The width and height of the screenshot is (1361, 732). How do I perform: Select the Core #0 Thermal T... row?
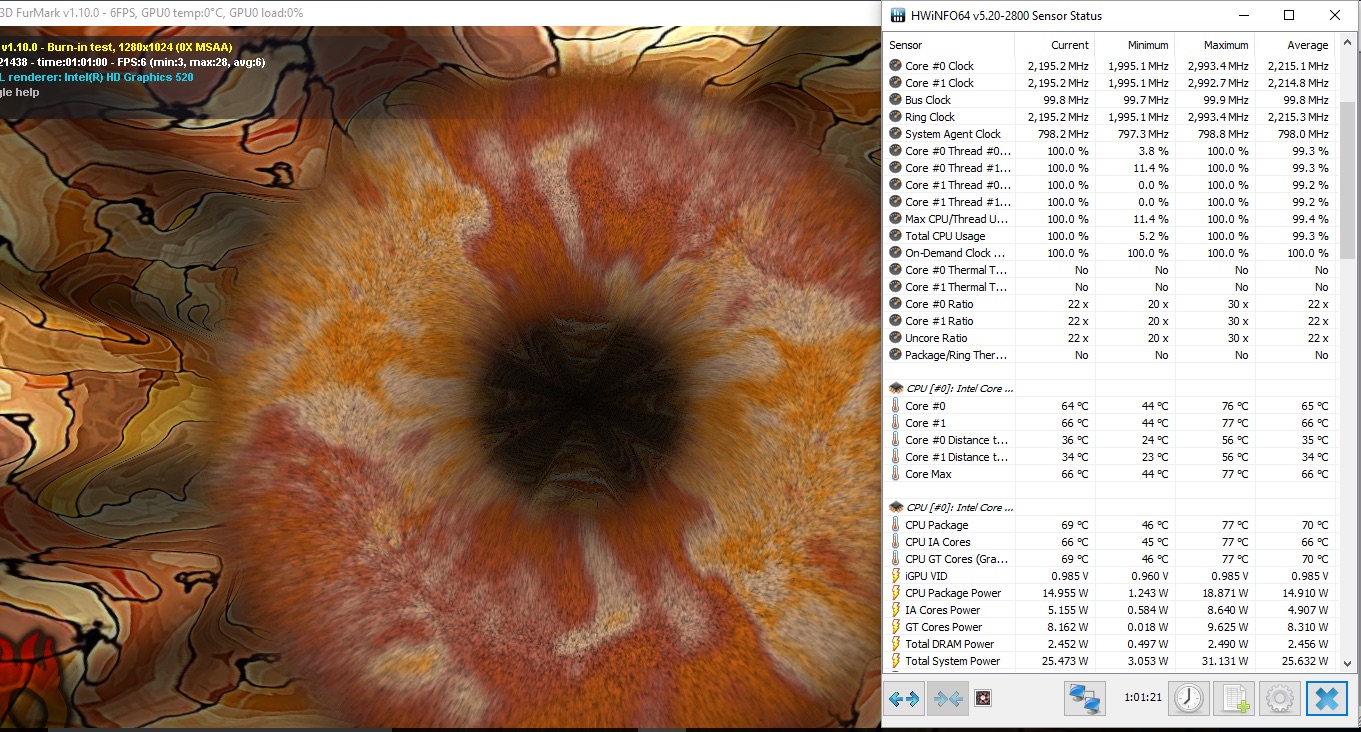1109,270
